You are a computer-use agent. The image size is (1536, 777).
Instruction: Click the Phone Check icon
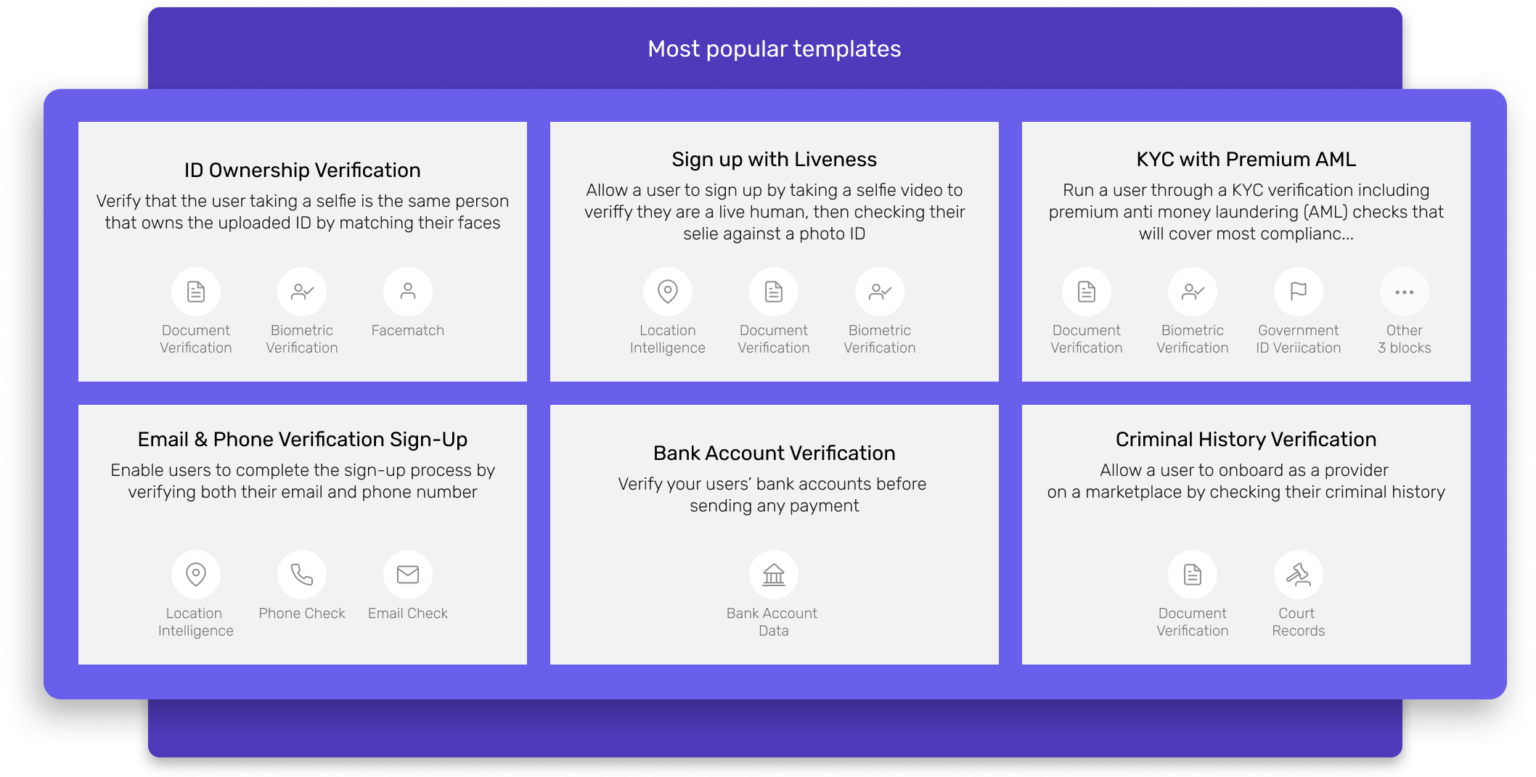[302, 575]
